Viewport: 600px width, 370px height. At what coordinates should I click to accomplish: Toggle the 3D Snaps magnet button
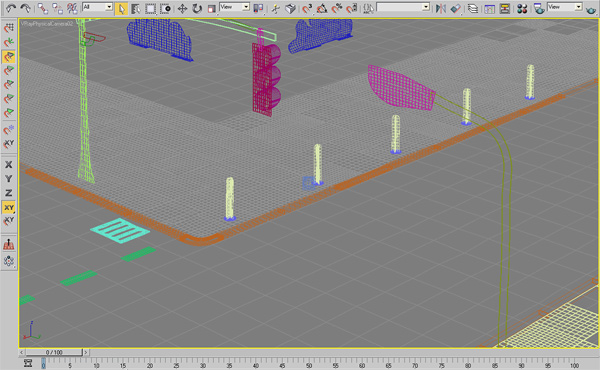tap(307, 8)
